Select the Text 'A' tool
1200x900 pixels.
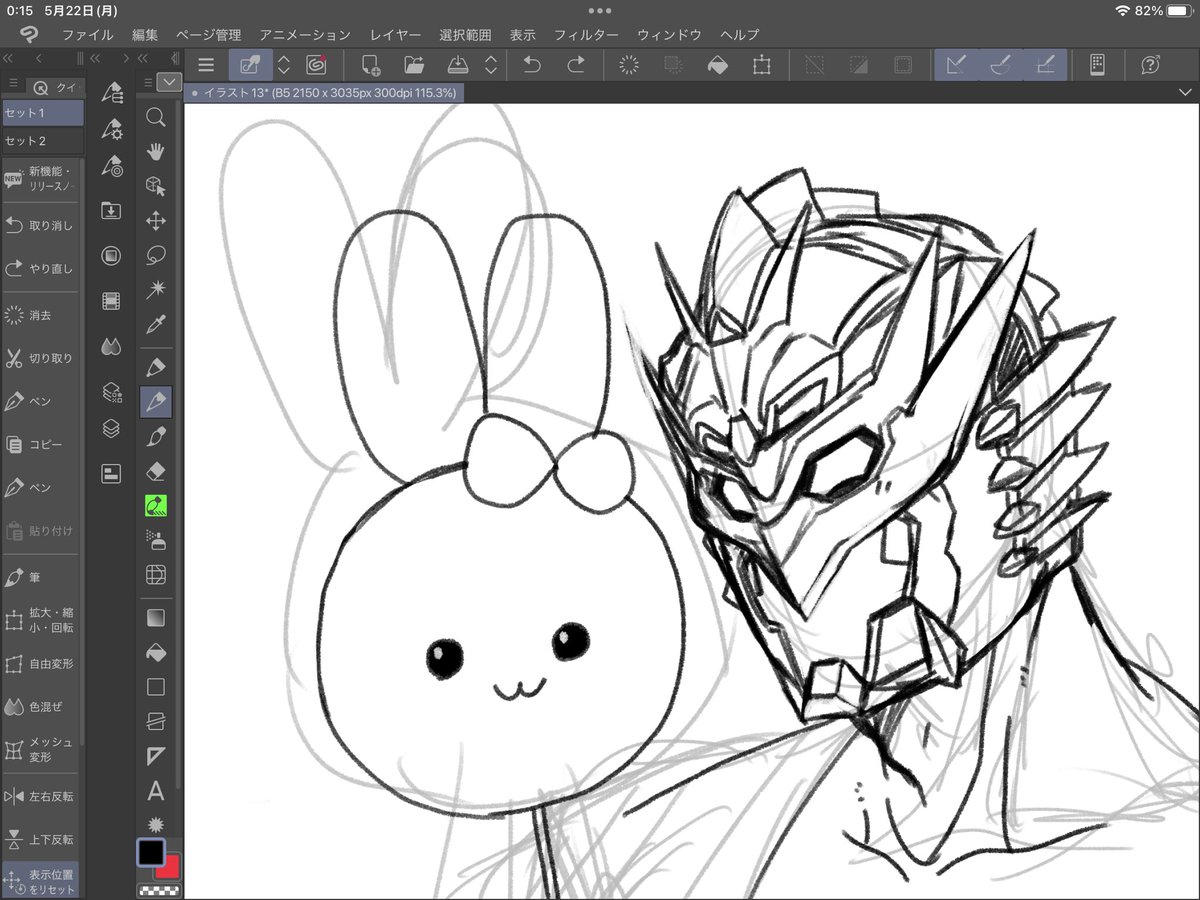click(x=155, y=791)
